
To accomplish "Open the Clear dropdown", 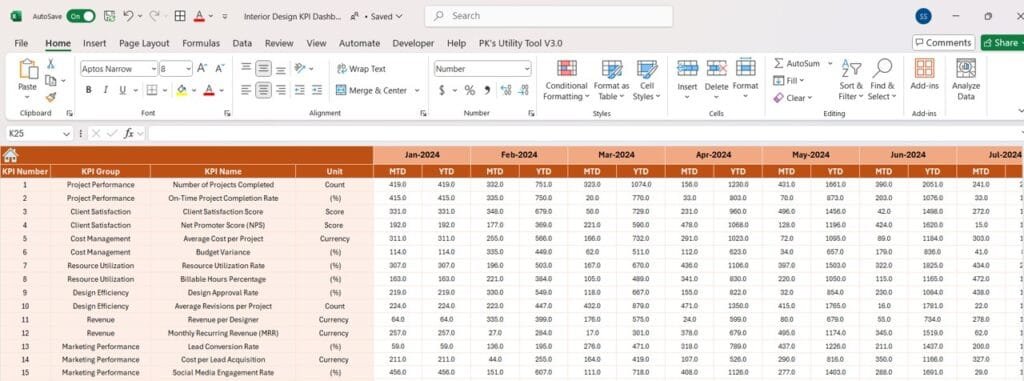I will 792,97.
